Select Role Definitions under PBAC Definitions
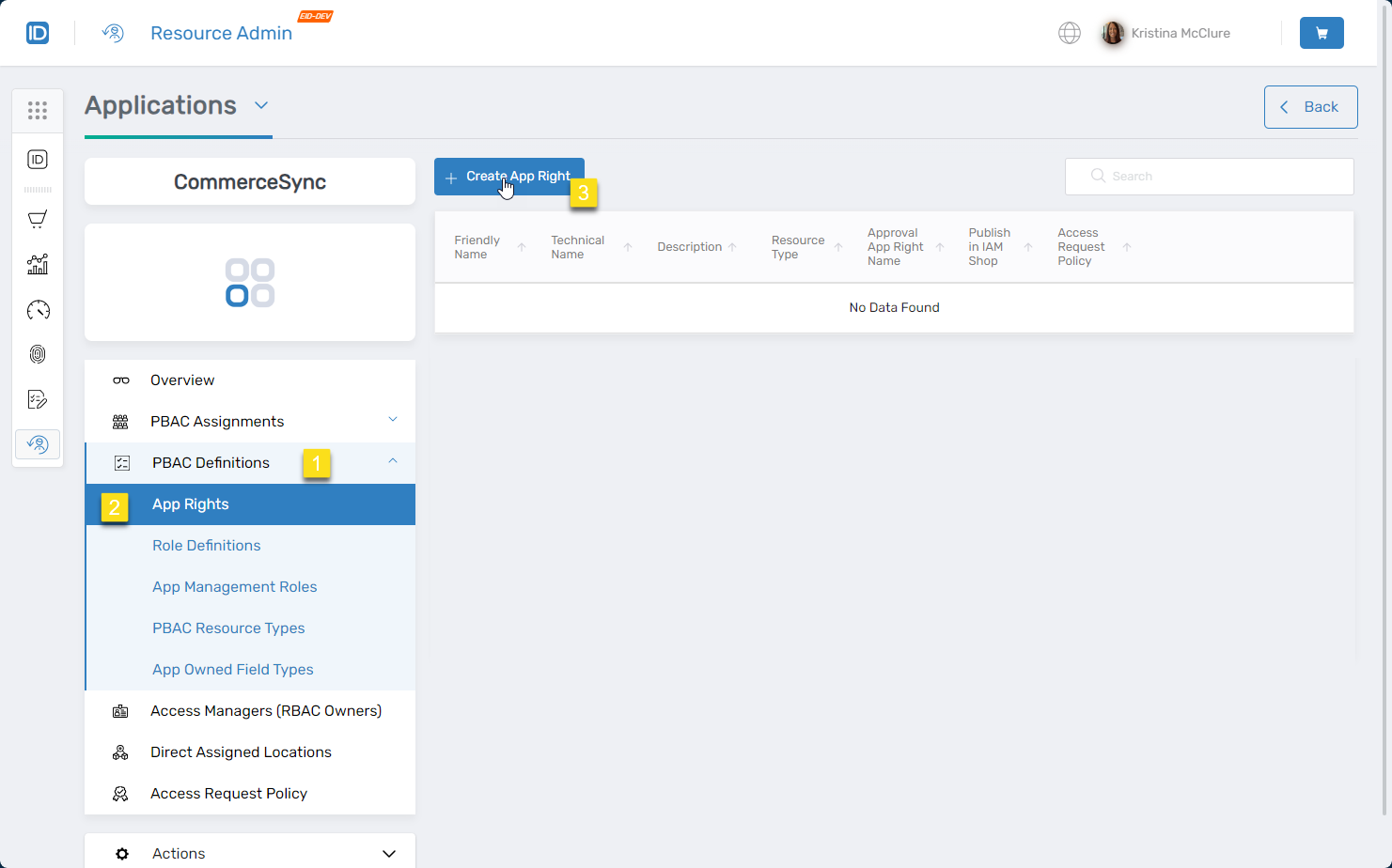Viewport: 1392px width, 868px height. tap(206, 545)
